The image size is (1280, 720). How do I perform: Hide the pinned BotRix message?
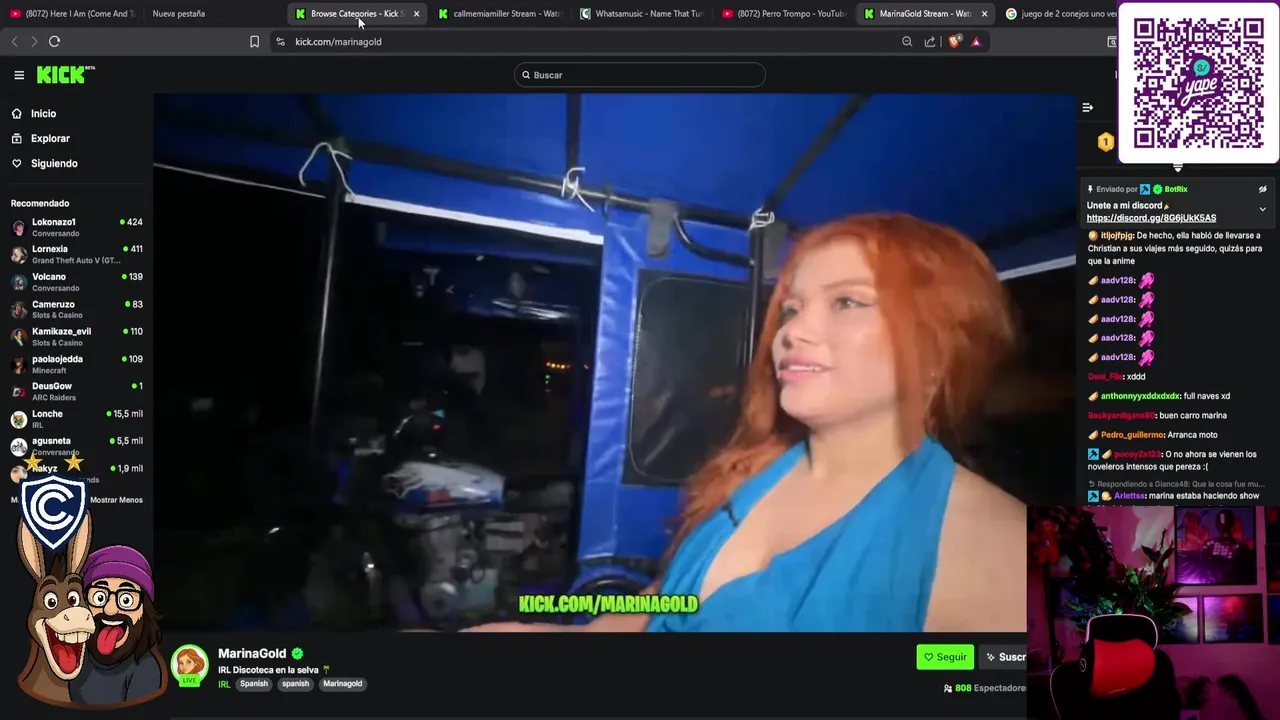pos(1262,189)
